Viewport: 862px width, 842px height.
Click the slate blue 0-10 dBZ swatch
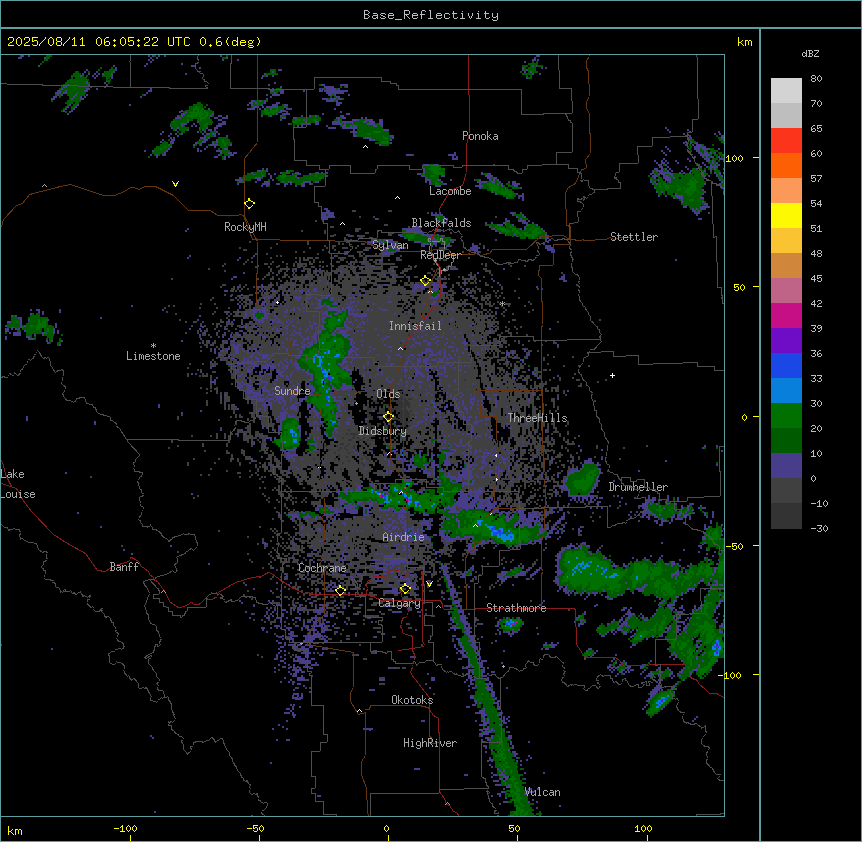tap(786, 466)
